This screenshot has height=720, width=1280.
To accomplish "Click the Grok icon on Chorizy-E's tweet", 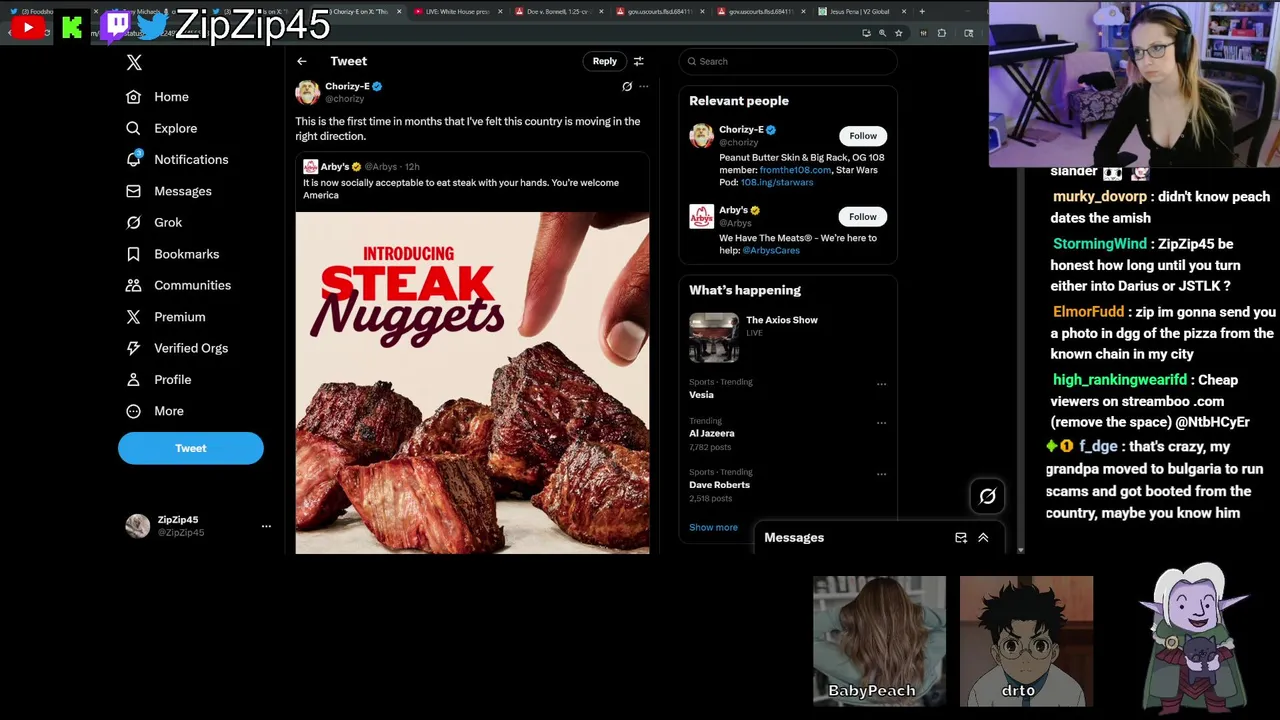I will (627, 87).
